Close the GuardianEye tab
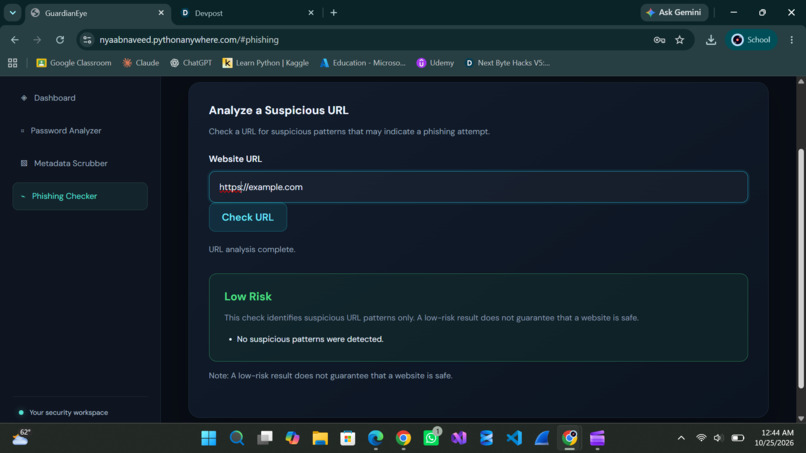The image size is (806, 453). [161, 13]
